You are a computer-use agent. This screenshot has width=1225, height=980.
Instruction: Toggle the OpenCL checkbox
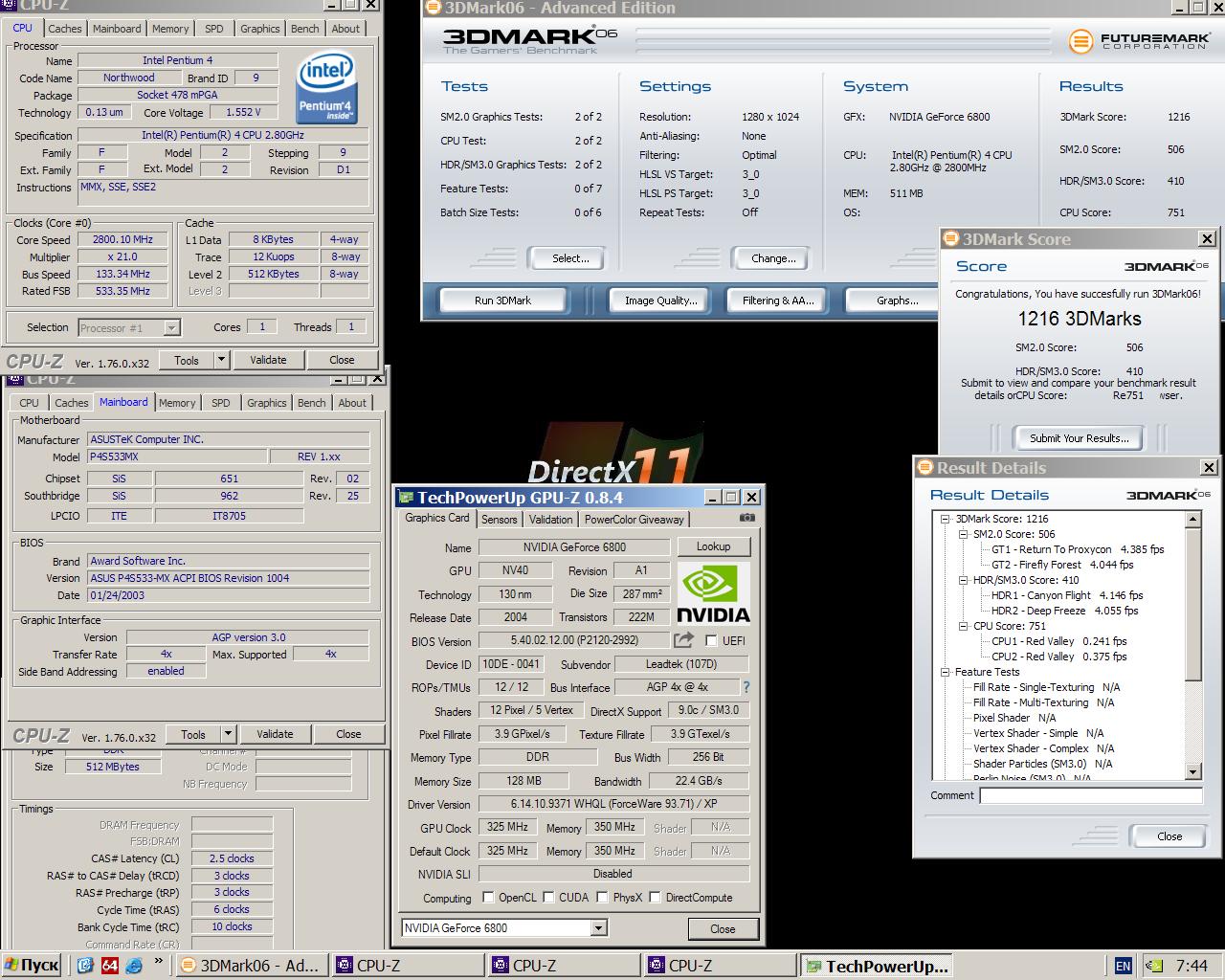tap(488, 897)
